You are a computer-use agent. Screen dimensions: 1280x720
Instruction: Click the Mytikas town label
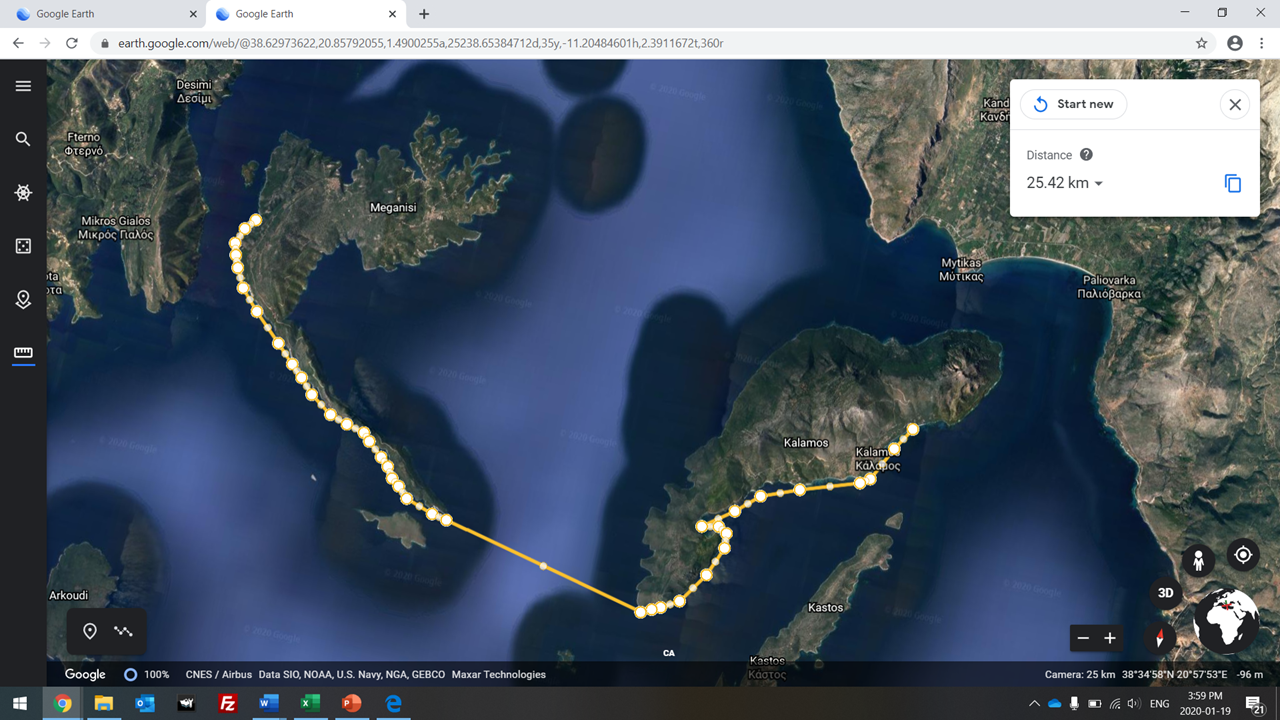click(x=961, y=270)
